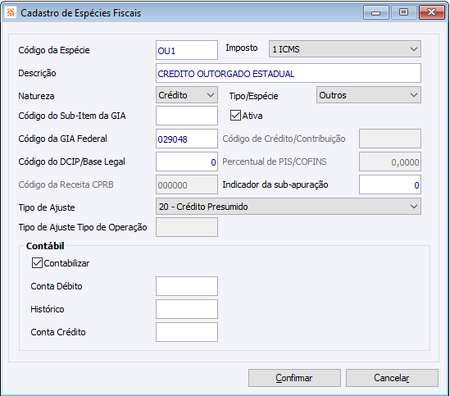
Task: Open the Natureza dropdown showing Crédito
Action: 187,95
